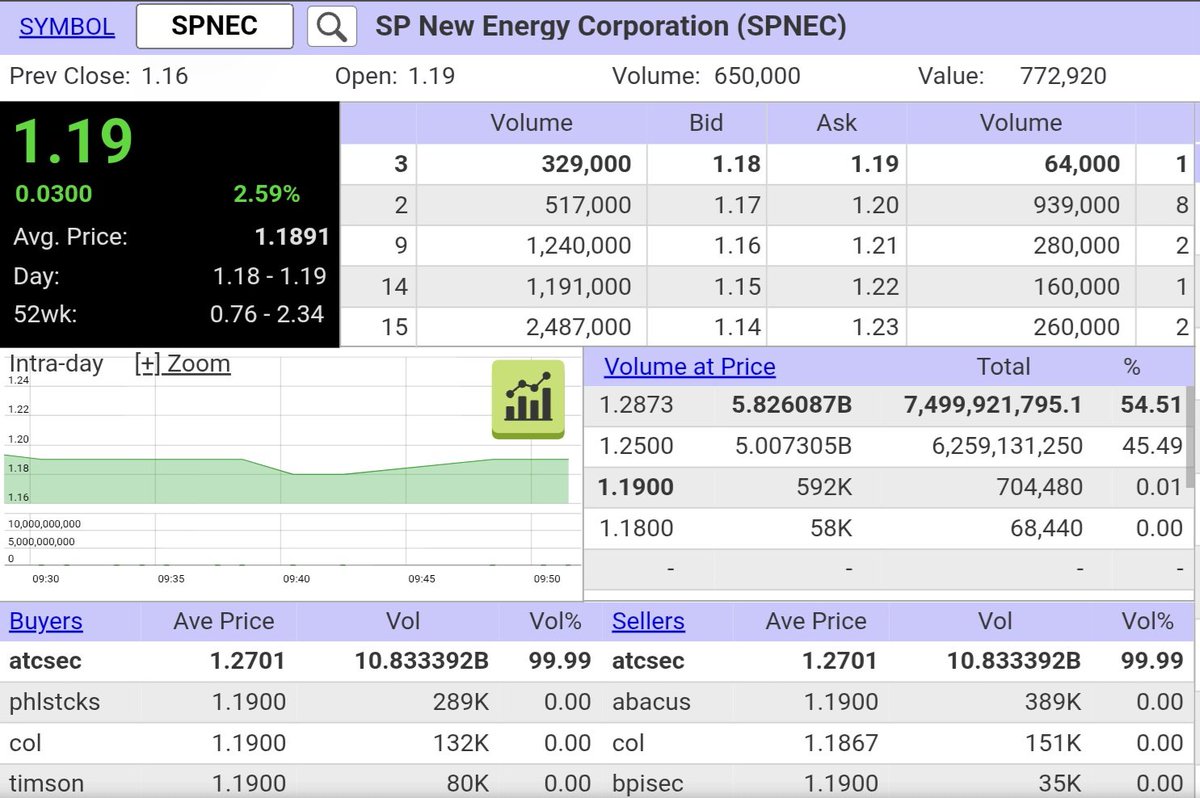
Task: Click the Value 772,920 figure
Action: click(1063, 76)
